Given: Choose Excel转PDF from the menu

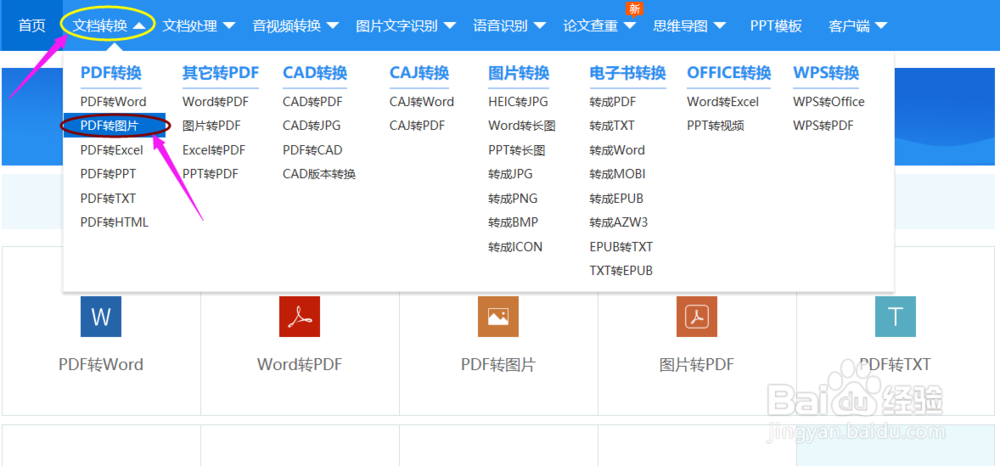Looking at the screenshot, I should [214, 150].
